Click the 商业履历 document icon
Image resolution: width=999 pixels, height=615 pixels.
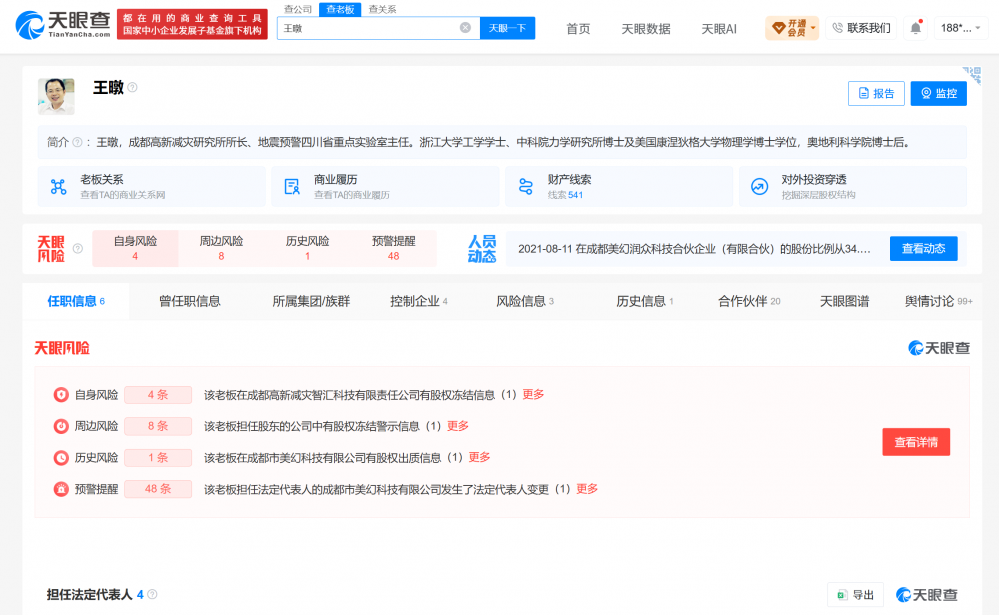point(292,187)
